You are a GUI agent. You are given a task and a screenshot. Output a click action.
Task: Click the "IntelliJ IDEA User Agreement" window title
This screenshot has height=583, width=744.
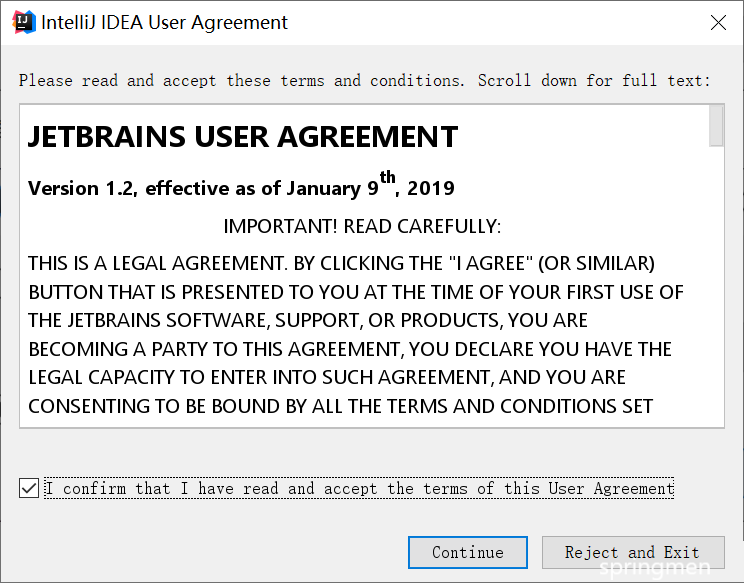coord(164,22)
